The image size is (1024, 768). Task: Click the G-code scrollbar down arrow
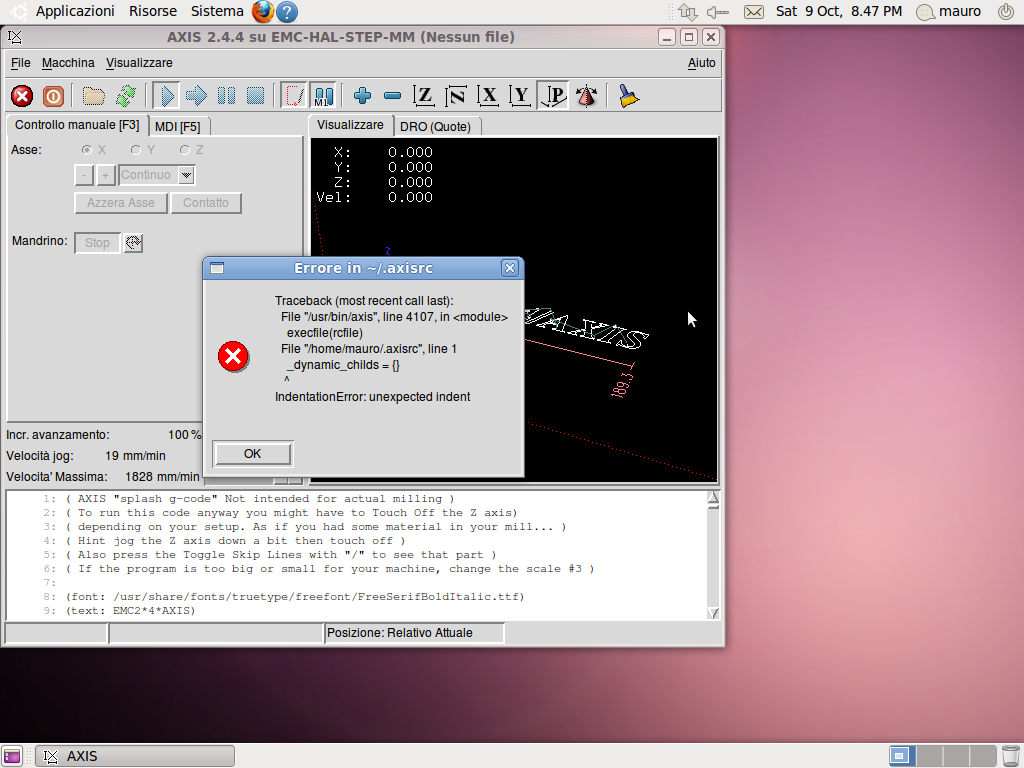tap(713, 613)
